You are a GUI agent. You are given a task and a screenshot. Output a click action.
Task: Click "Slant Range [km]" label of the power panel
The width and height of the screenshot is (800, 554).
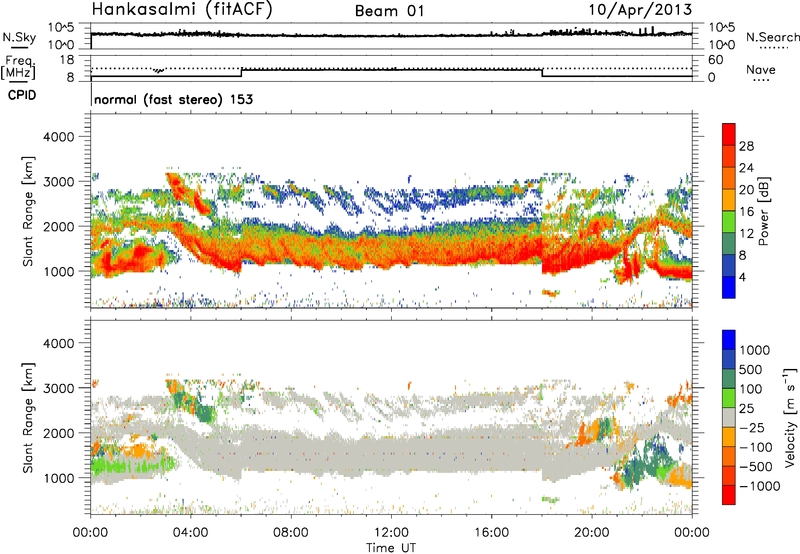[x=28, y=211]
